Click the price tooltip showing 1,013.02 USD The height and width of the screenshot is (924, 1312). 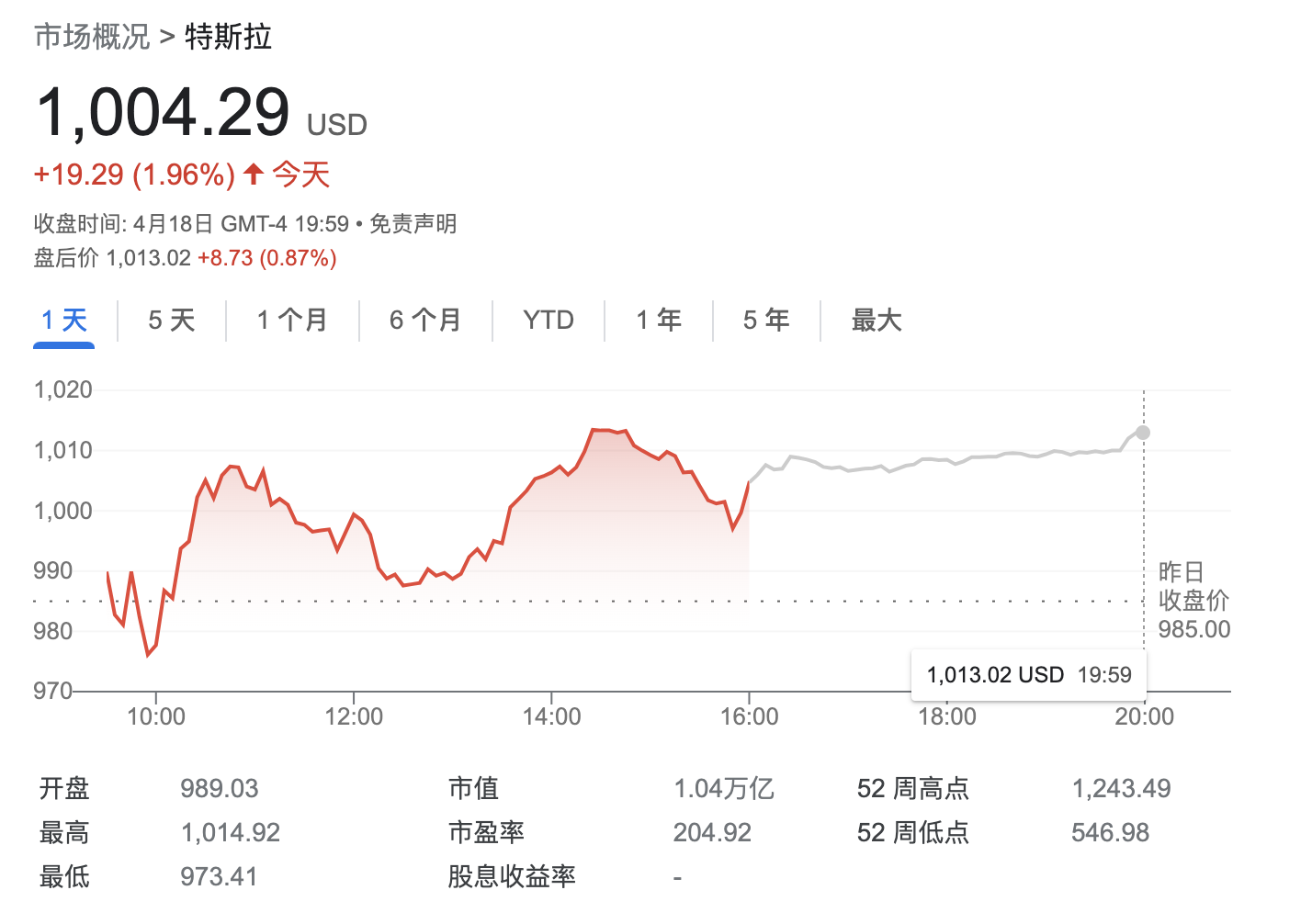point(1027,674)
